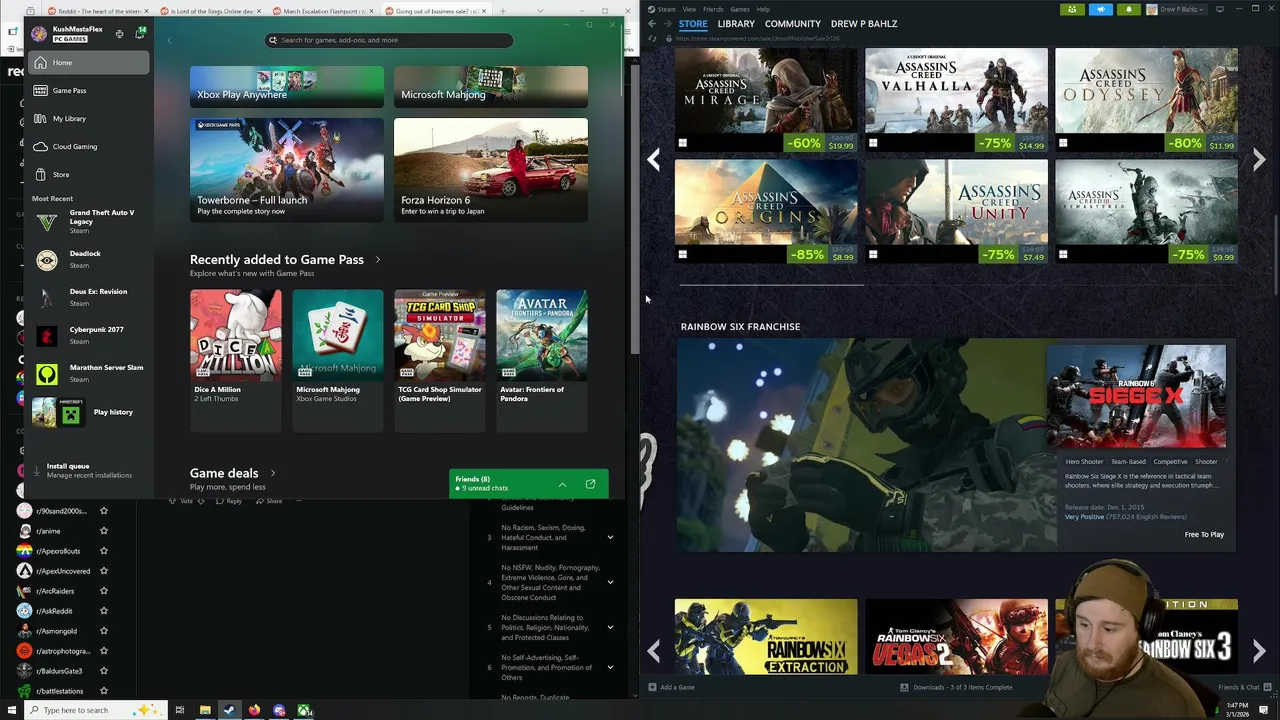Viewport: 1280px width, 720px height.
Task: Open Steam's green notifications bell
Action: click(1128, 9)
